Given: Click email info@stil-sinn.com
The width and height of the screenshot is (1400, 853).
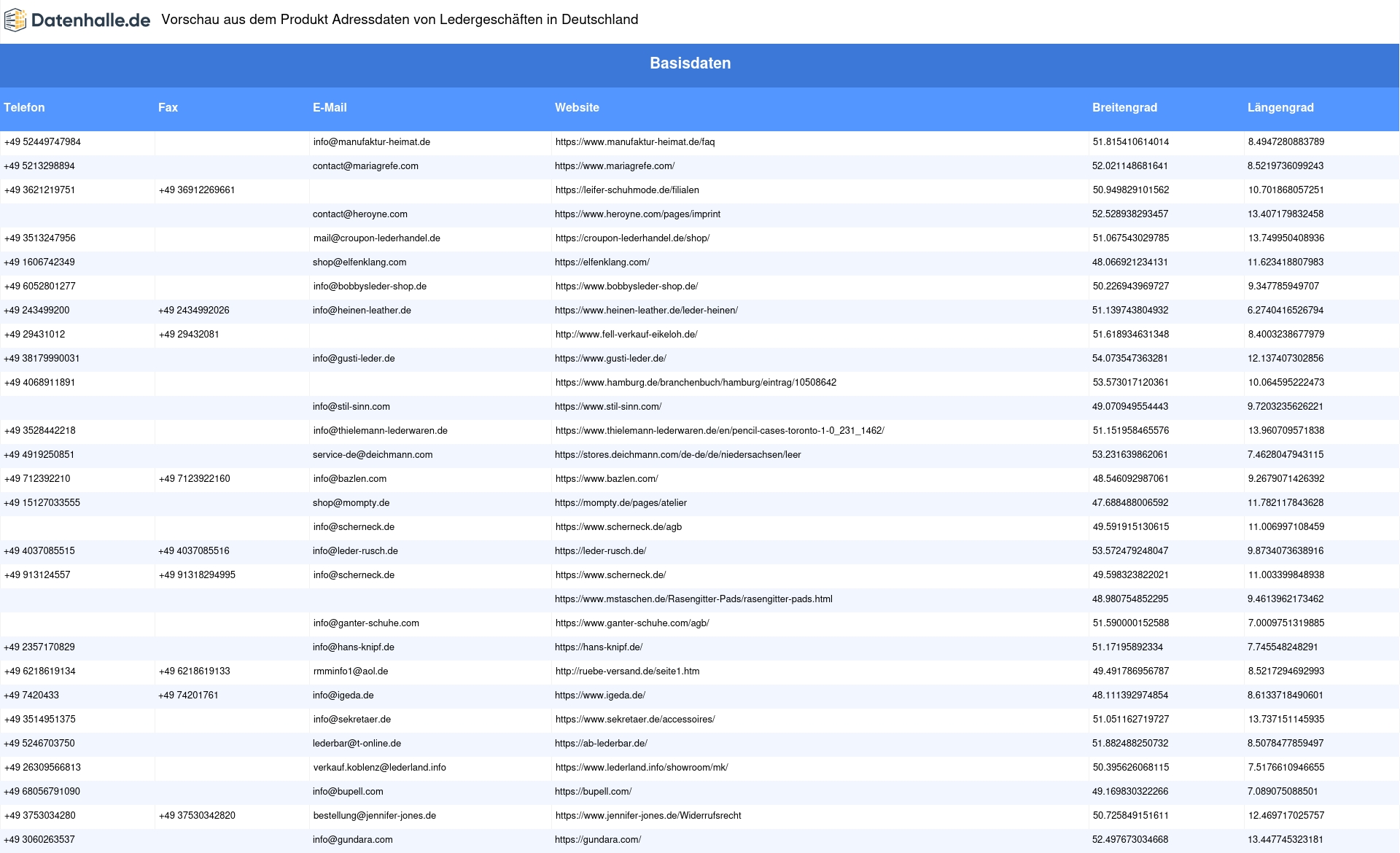Looking at the screenshot, I should tap(351, 407).
